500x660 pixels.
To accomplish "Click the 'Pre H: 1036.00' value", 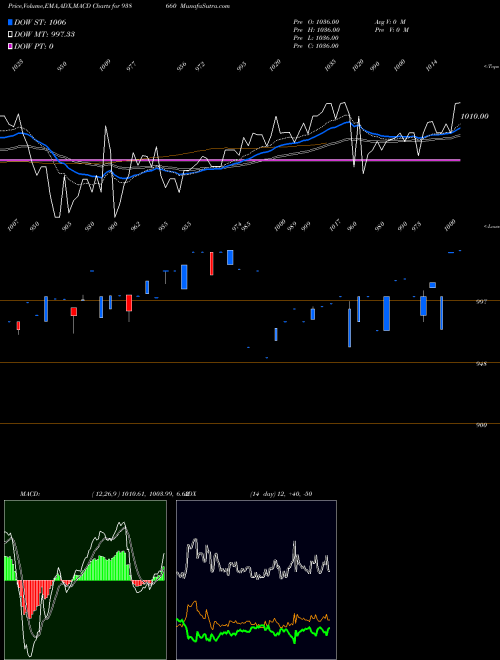I will [316, 30].
